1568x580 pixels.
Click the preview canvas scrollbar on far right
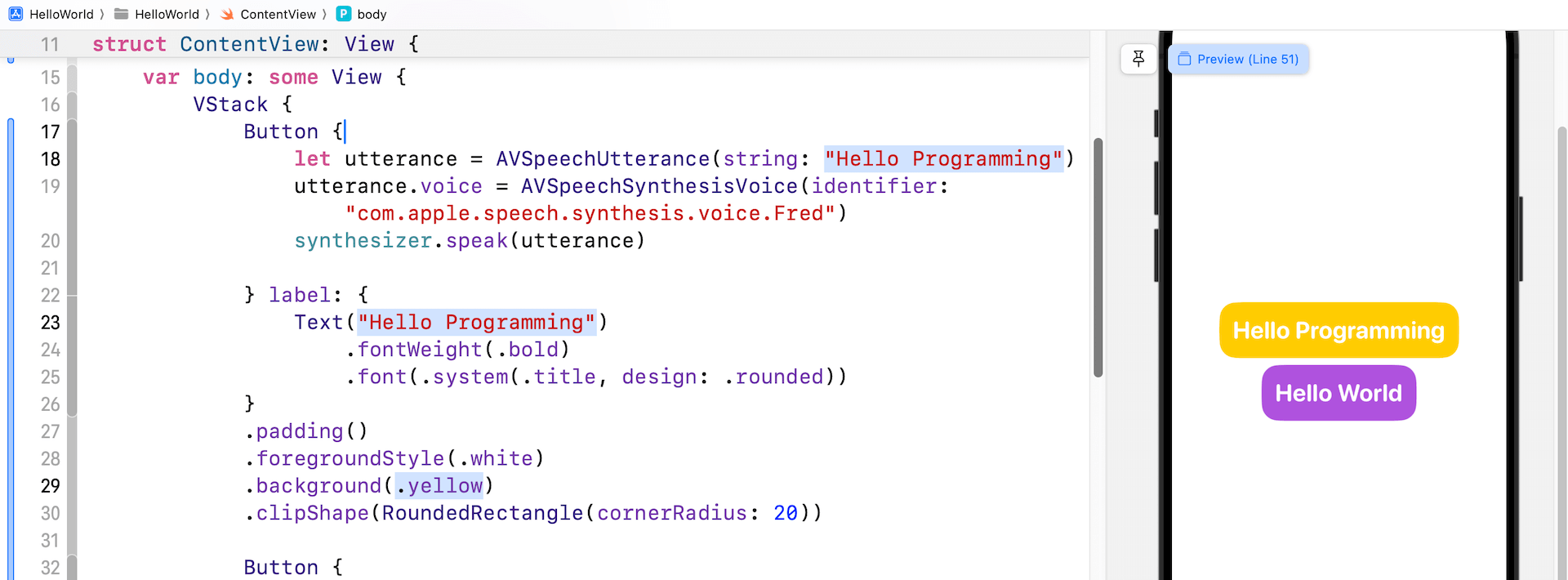tap(1561, 327)
